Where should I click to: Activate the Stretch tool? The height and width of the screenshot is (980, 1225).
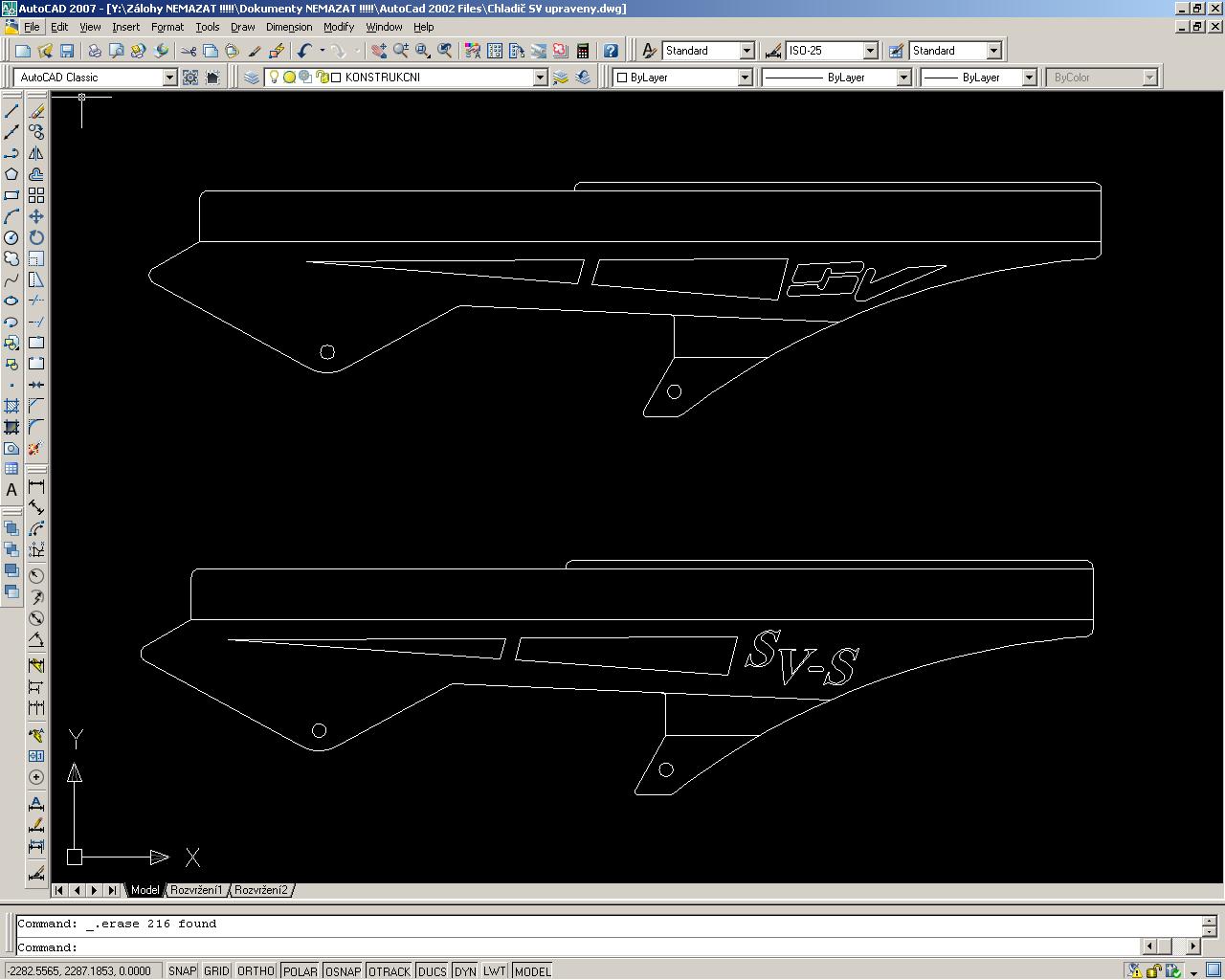(x=36, y=279)
